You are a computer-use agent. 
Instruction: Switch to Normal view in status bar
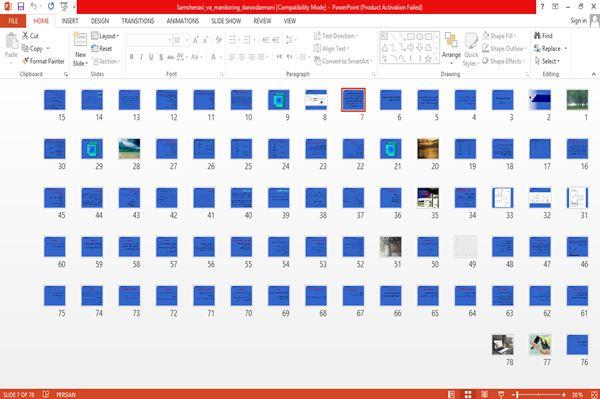click(x=452, y=394)
